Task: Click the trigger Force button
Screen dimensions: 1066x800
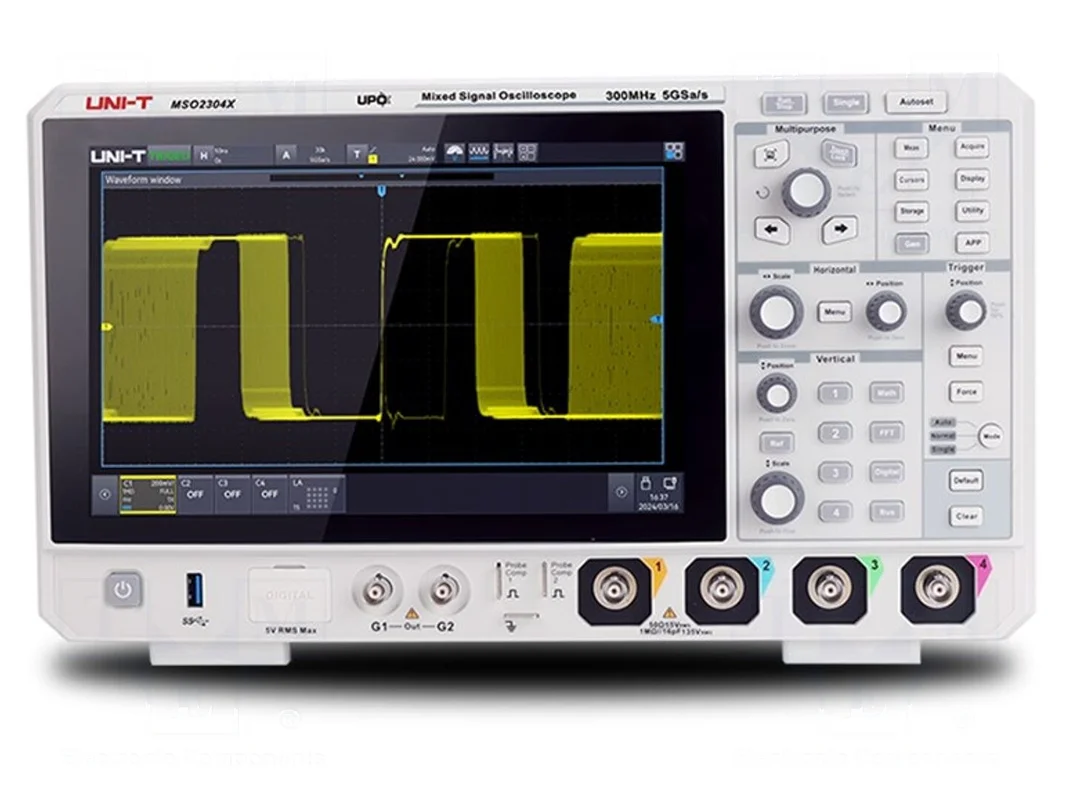Action: [966, 392]
